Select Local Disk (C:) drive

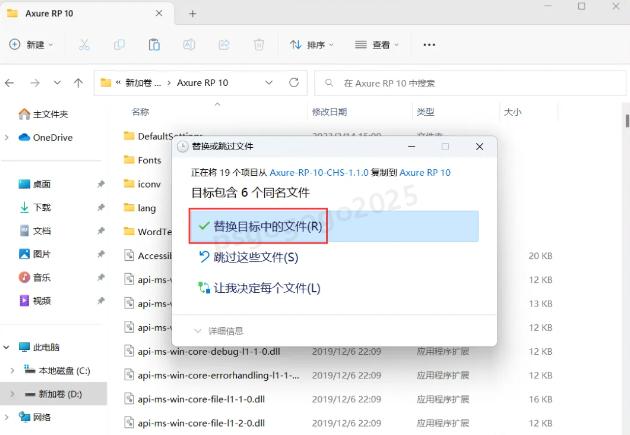tap(57, 370)
